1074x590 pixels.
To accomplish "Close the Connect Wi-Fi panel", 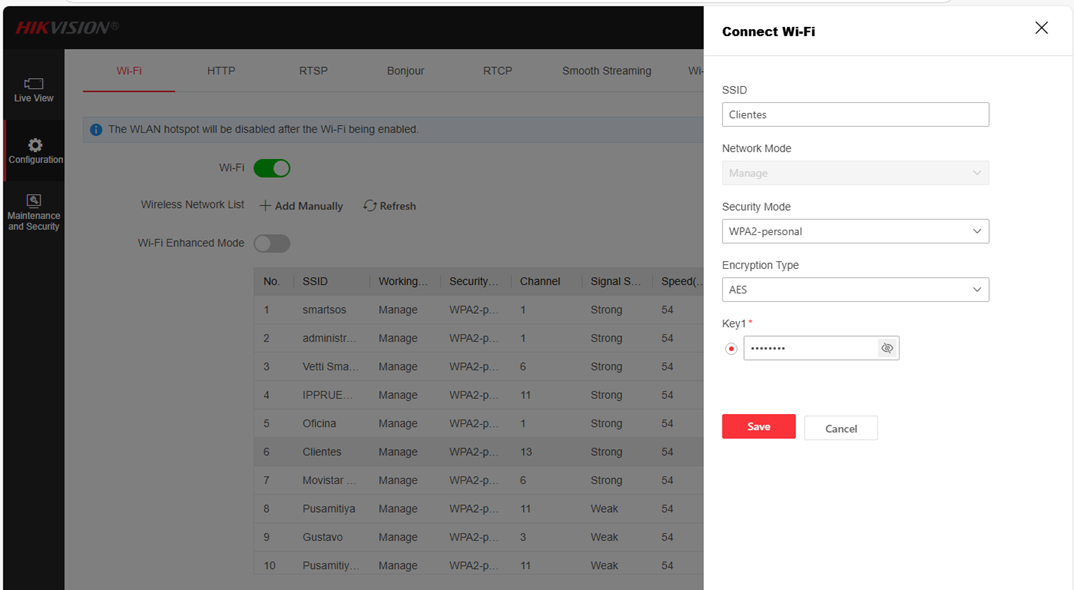I will [1041, 28].
